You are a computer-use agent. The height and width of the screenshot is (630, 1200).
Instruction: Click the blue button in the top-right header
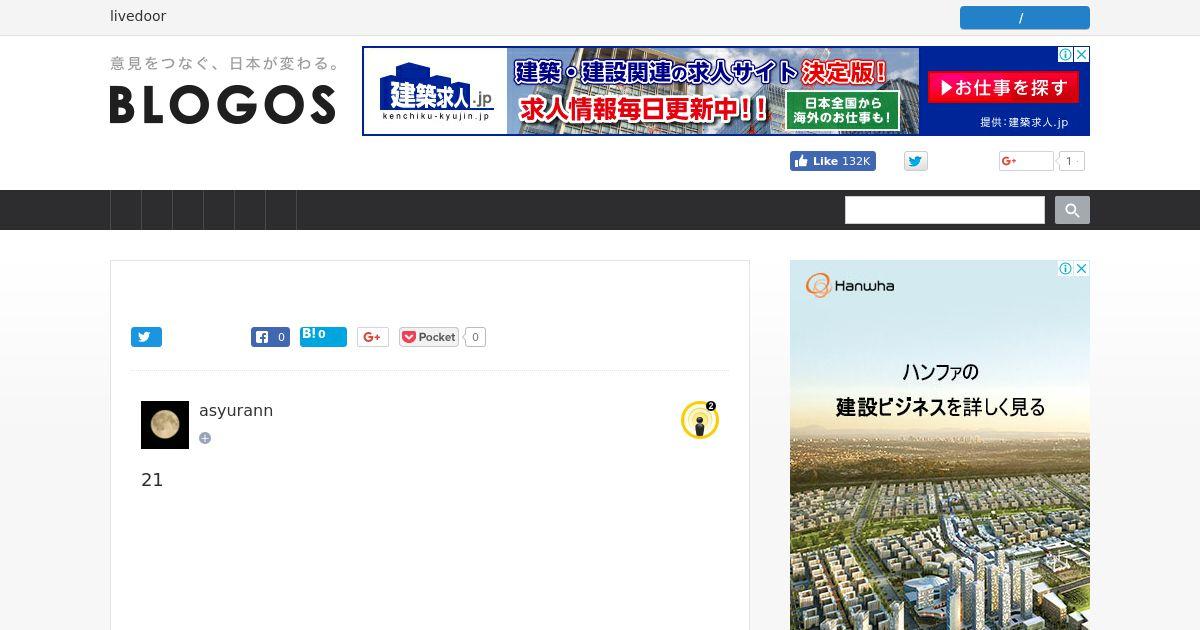pos(1024,18)
